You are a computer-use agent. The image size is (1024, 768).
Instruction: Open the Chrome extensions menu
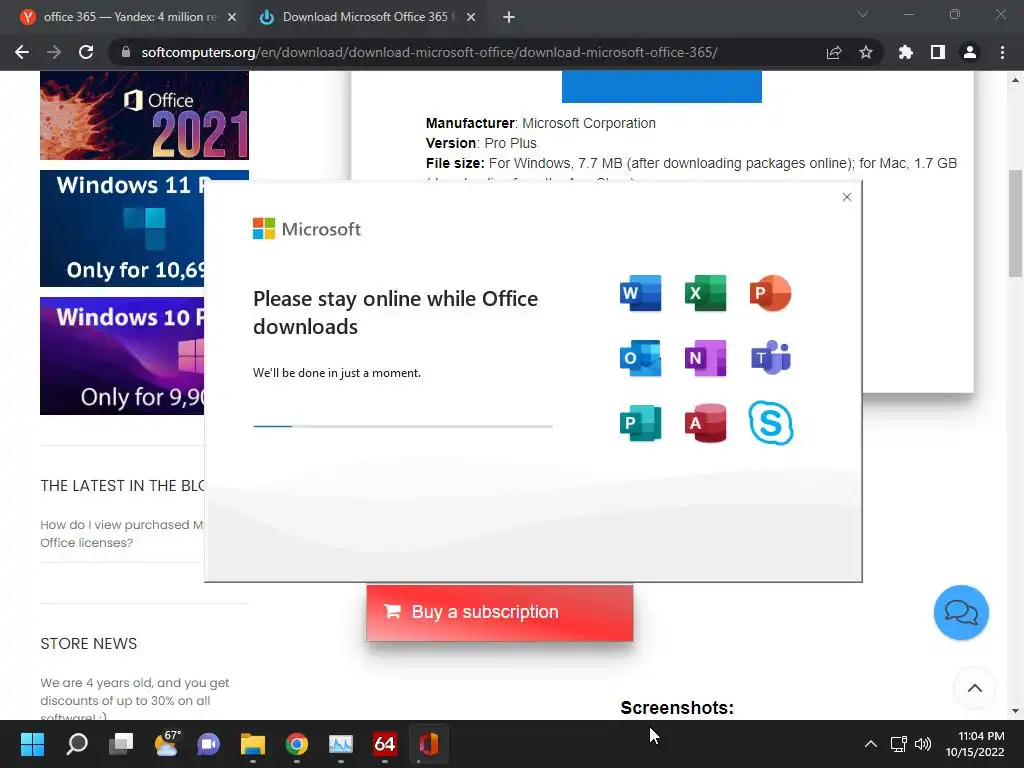[906, 52]
